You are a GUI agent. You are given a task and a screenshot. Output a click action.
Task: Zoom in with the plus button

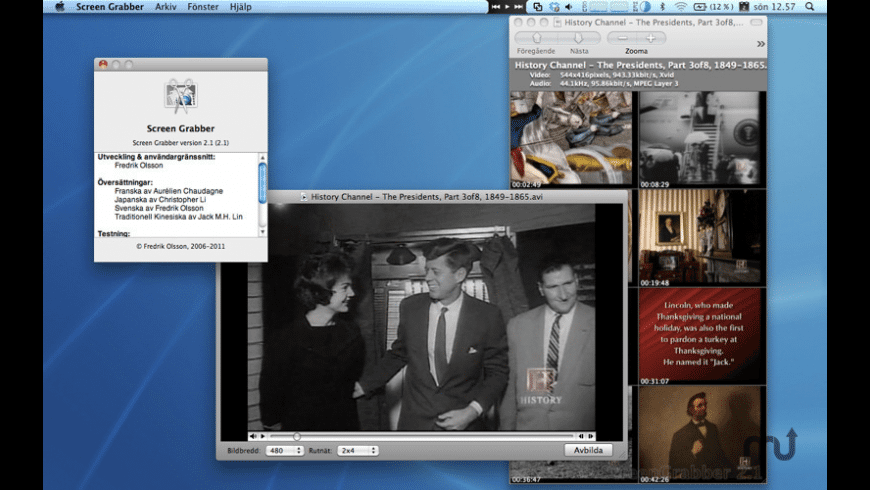(x=650, y=38)
